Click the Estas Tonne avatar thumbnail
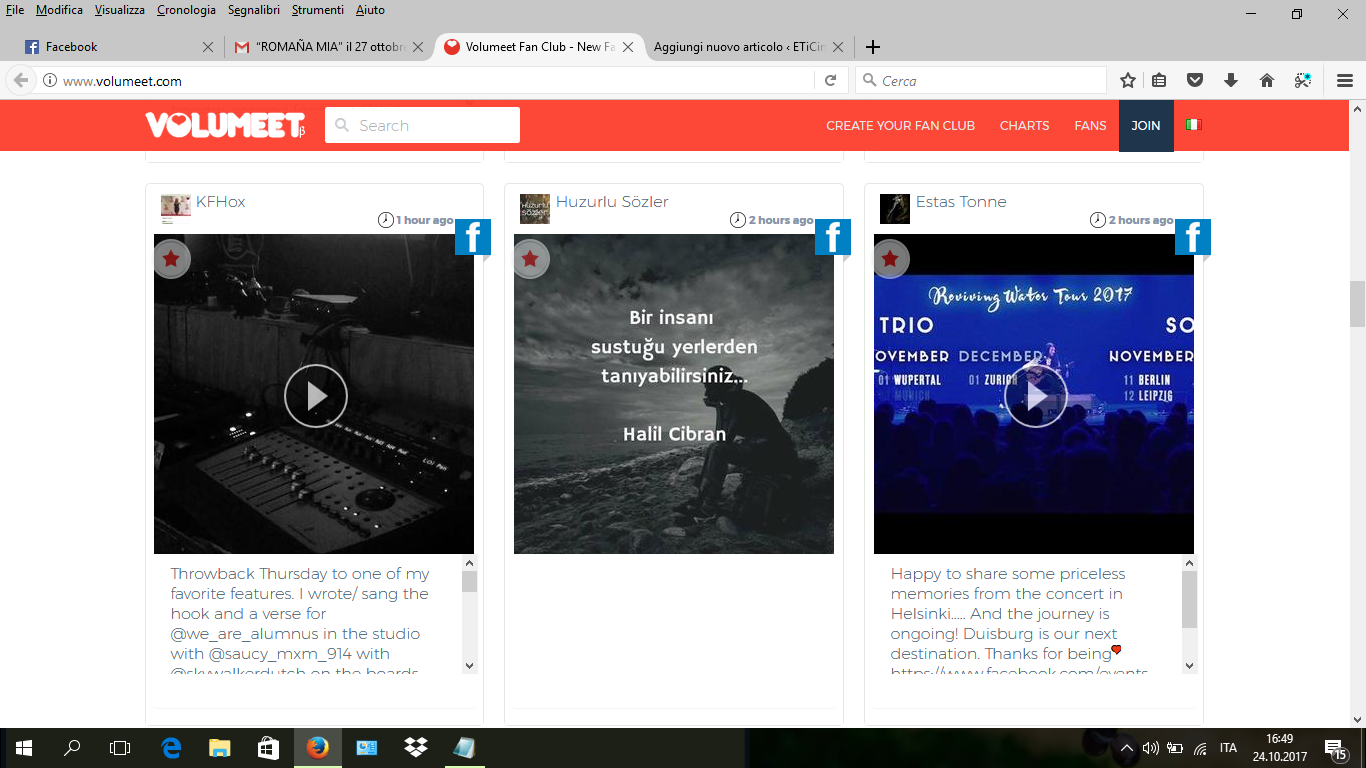The image size is (1366, 768). tap(895, 208)
